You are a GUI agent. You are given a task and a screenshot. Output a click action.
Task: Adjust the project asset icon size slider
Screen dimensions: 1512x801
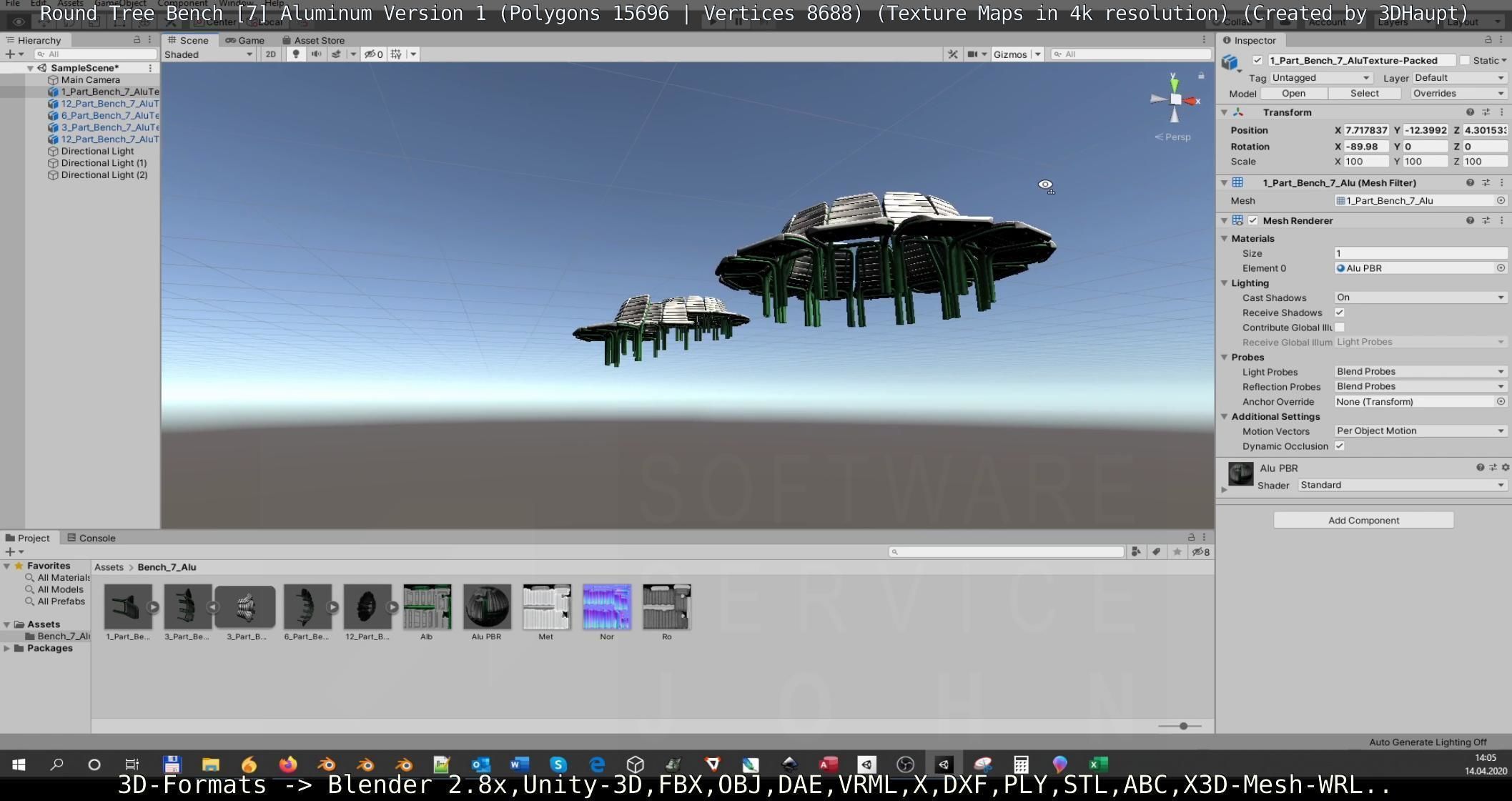1183,726
